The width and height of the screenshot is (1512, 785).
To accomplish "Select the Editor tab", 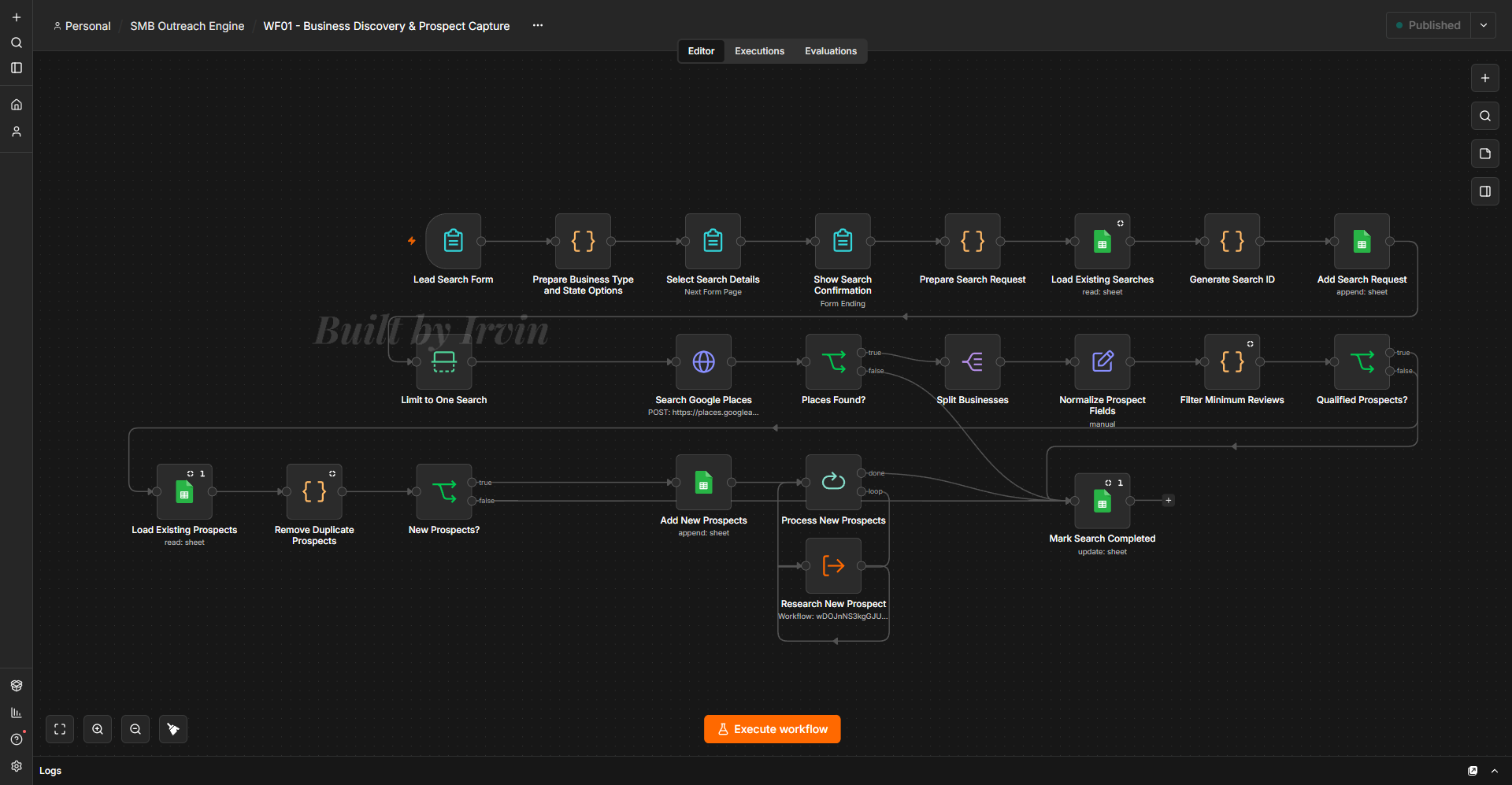I will [x=701, y=51].
